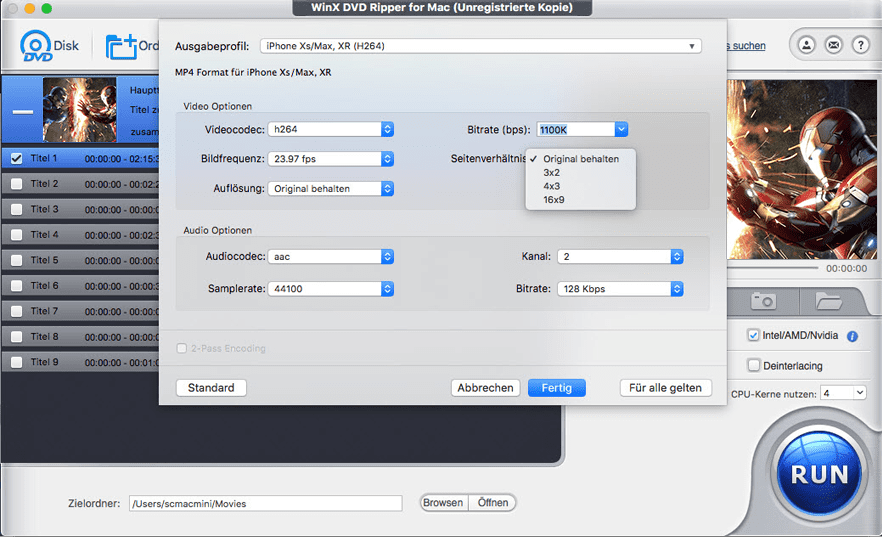Click the Zielordner path input field
The image size is (882, 537).
(x=264, y=504)
